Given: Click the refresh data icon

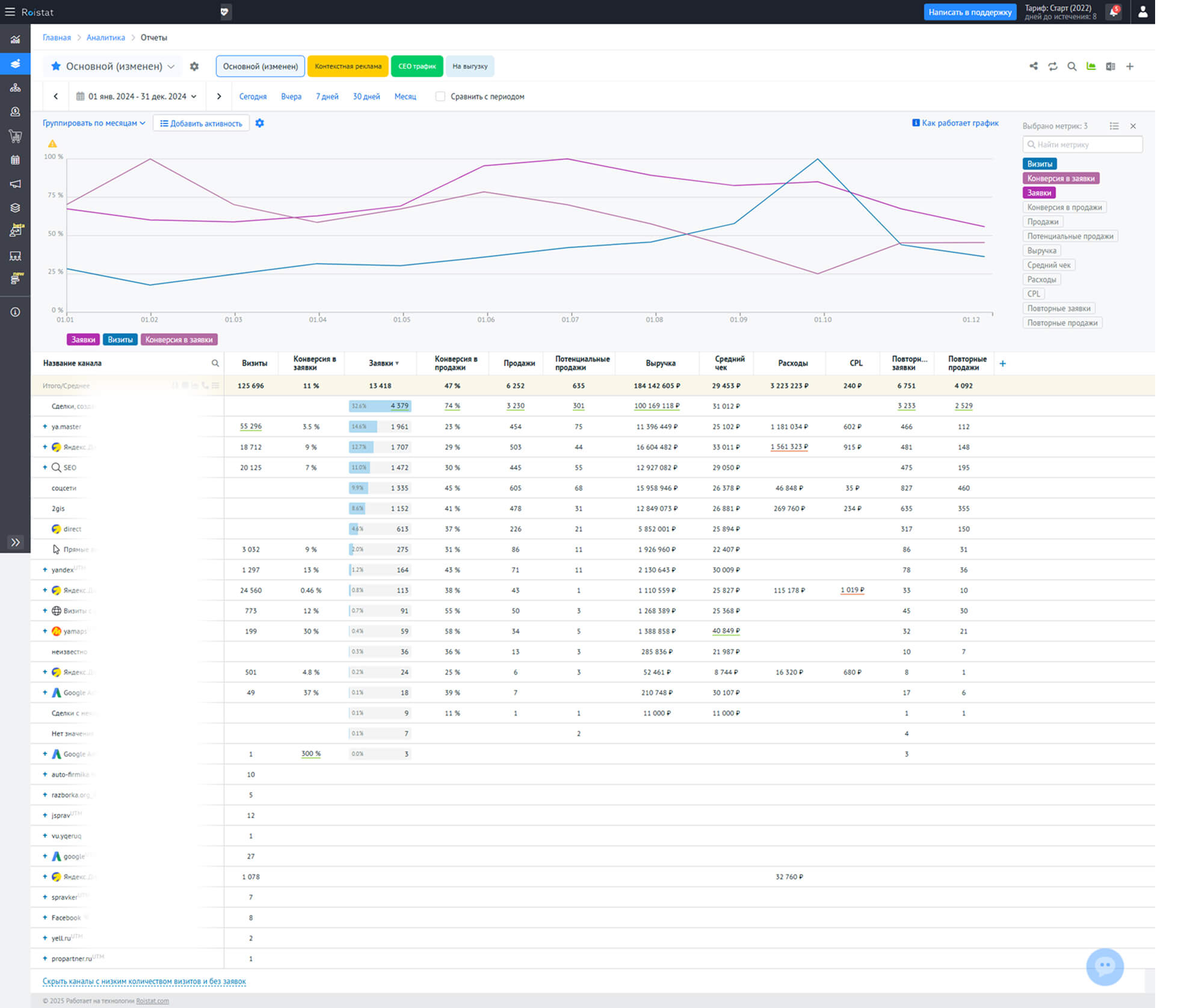Looking at the screenshot, I should tap(1052, 66).
